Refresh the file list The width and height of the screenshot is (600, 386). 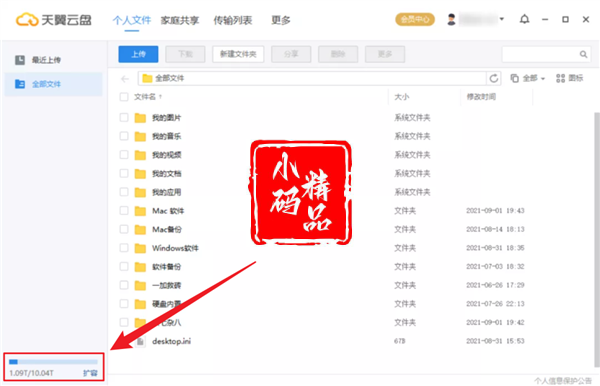click(494, 78)
